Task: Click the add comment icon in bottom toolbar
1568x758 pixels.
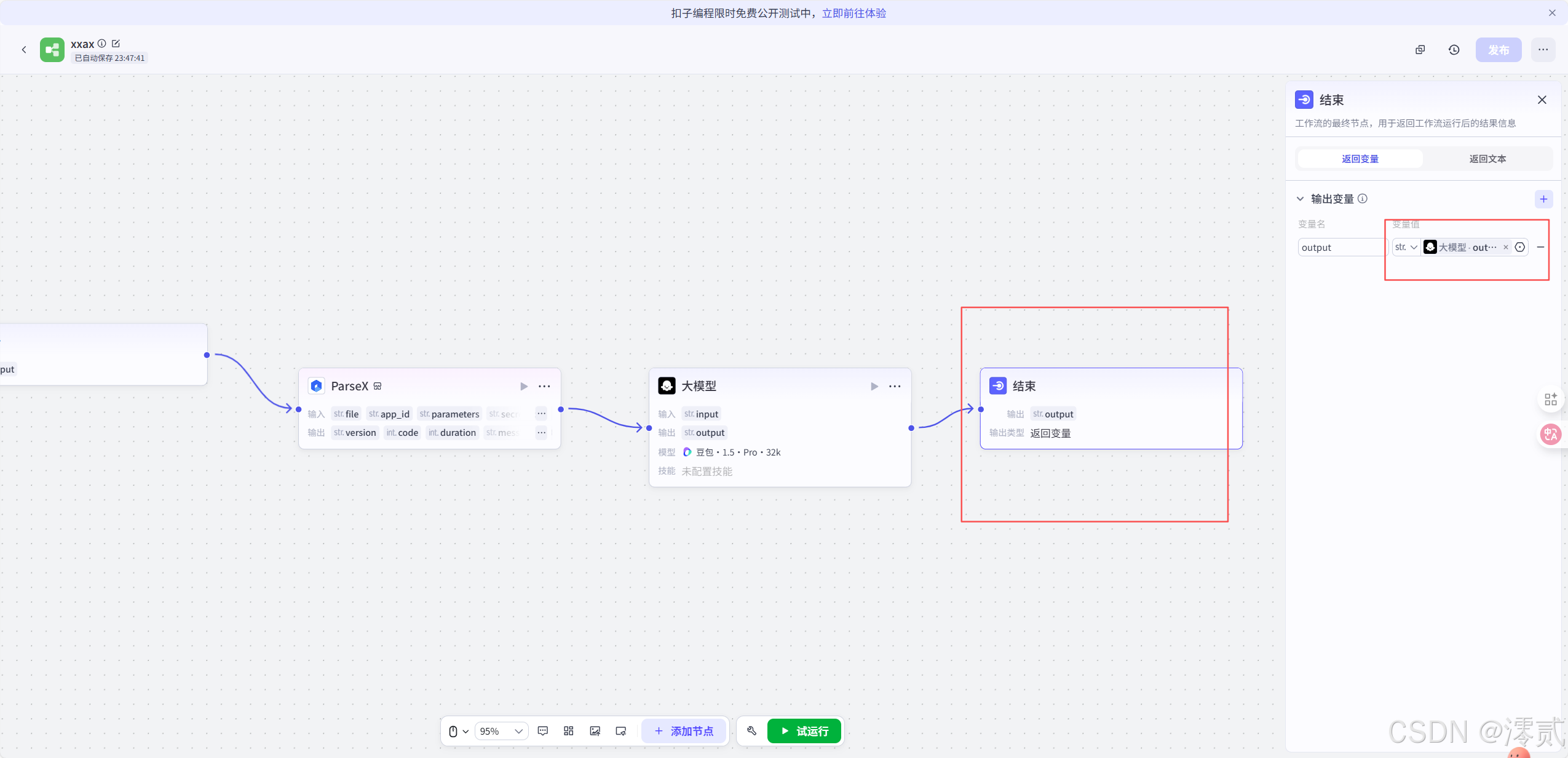Action: tap(542, 731)
